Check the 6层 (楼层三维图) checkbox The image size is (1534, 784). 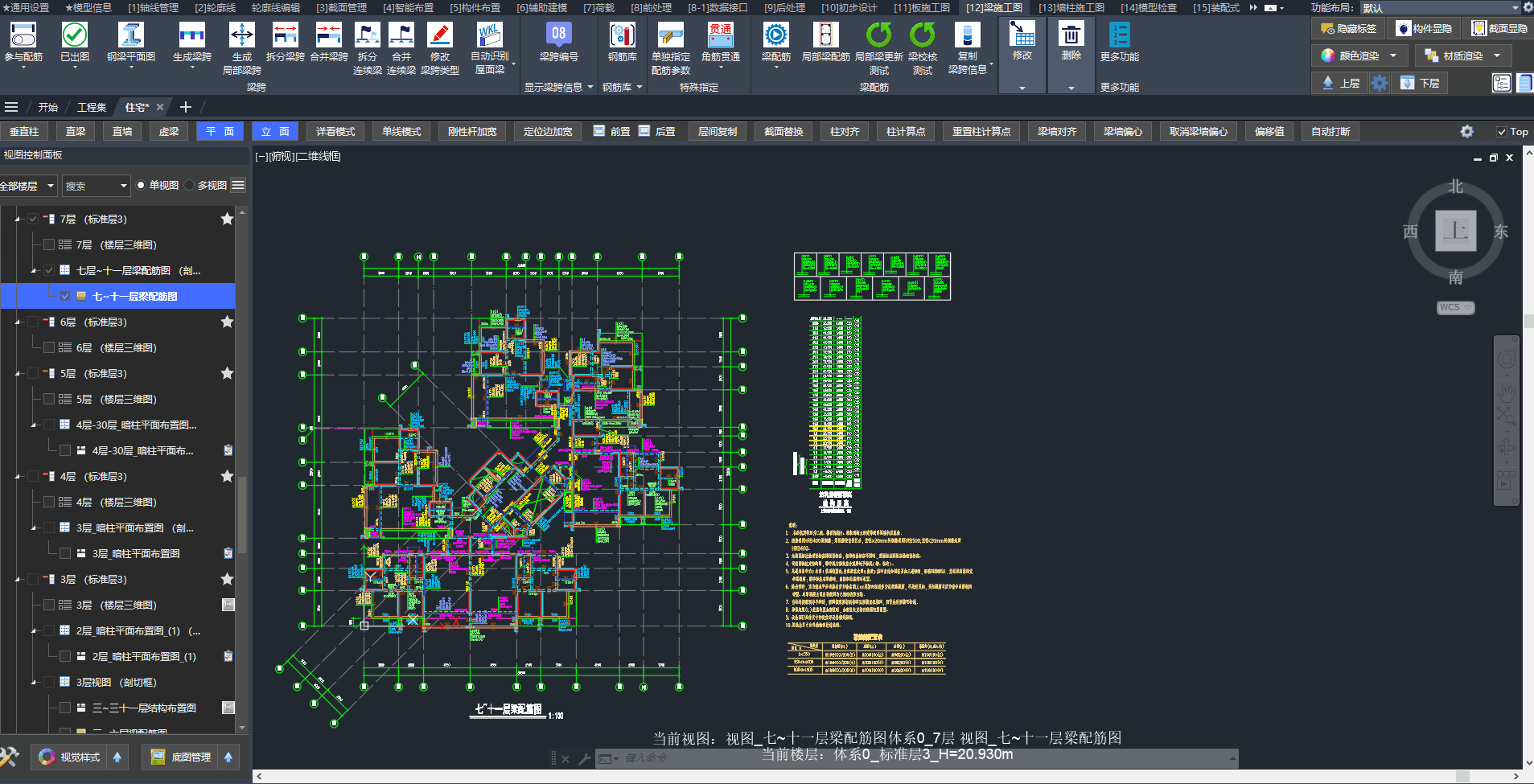(x=49, y=347)
